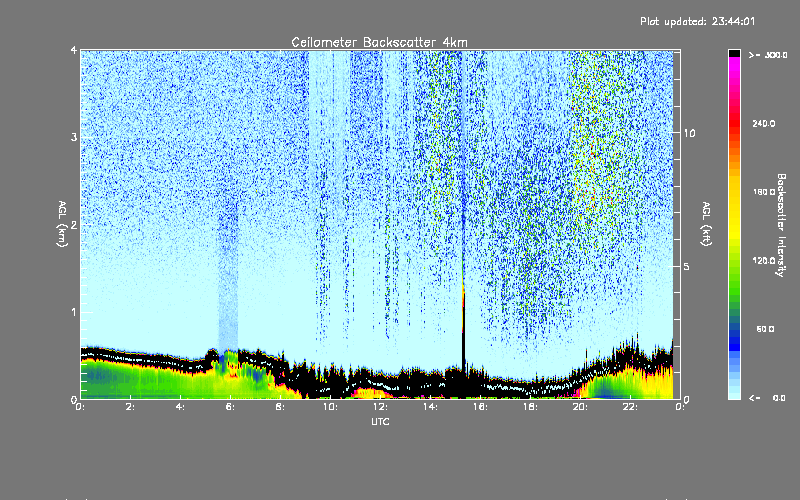Click the faint blue column above 6 UTC
The image size is (800, 500).
tap(228, 276)
